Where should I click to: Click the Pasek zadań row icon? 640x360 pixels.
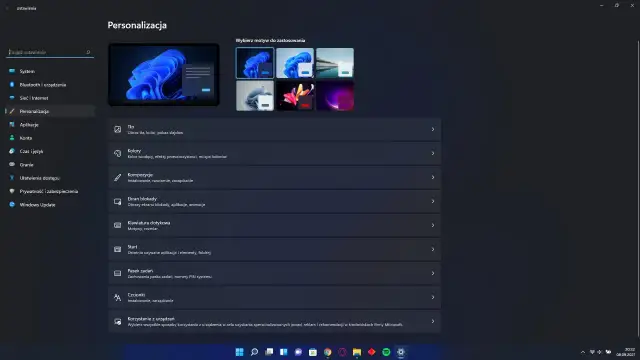tap(118, 273)
